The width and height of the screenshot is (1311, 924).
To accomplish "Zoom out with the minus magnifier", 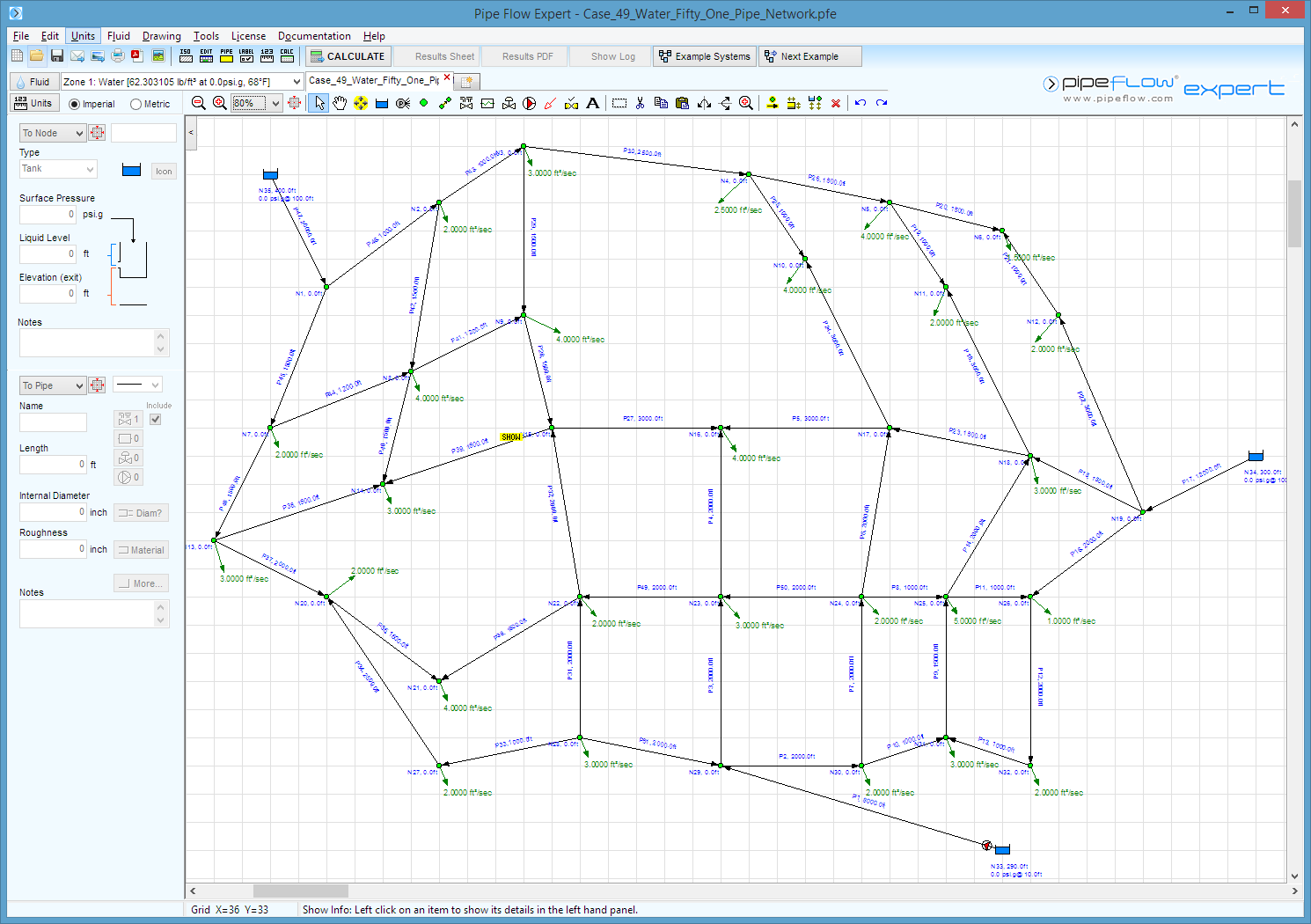I will click(199, 103).
